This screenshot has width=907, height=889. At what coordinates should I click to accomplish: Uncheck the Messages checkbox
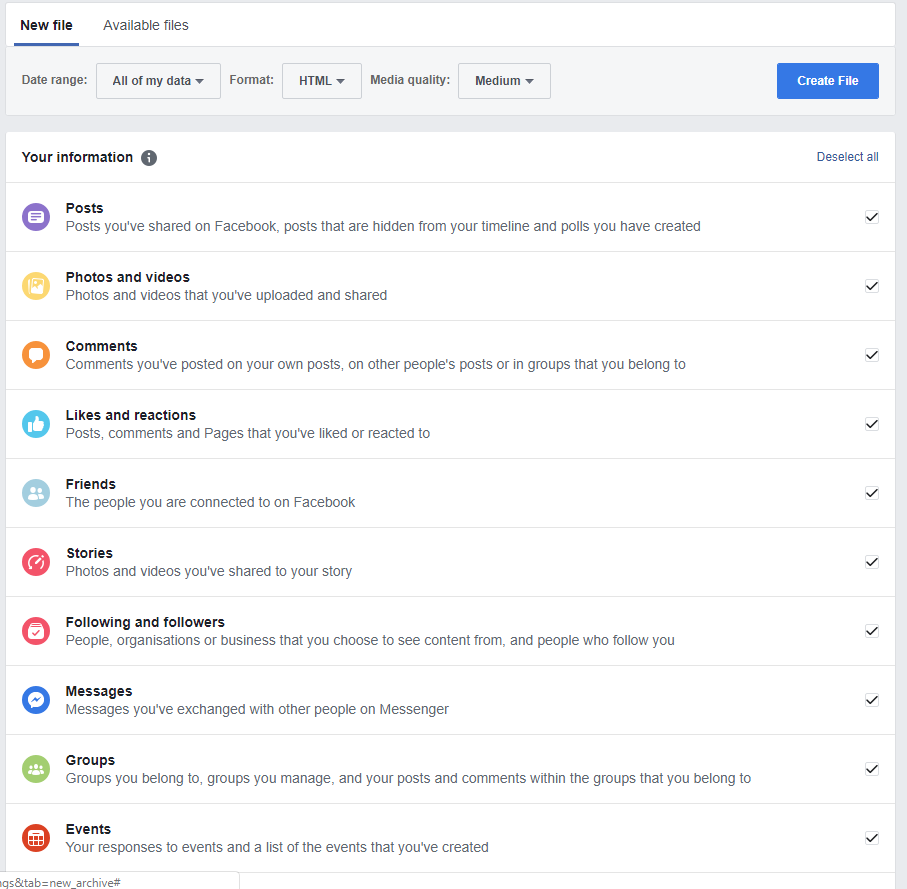coord(872,700)
